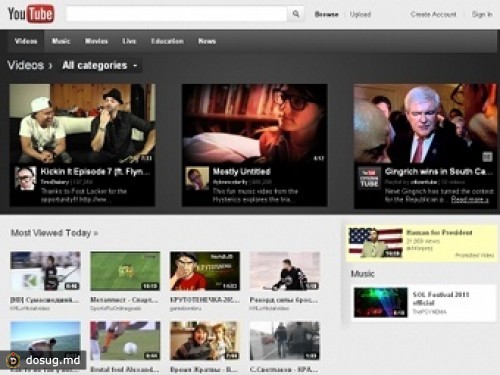Click the Music section heading
The image size is (500, 375).
point(363,274)
